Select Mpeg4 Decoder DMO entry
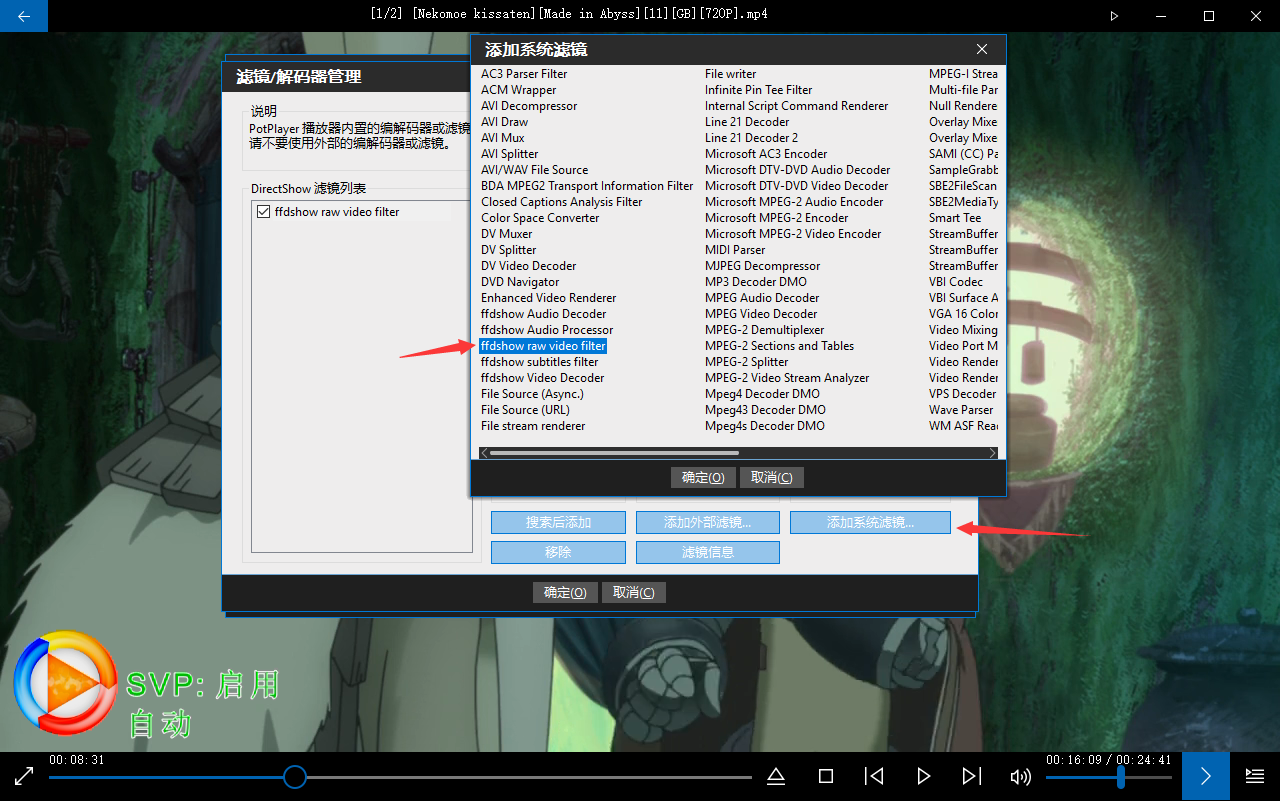 tap(762, 394)
